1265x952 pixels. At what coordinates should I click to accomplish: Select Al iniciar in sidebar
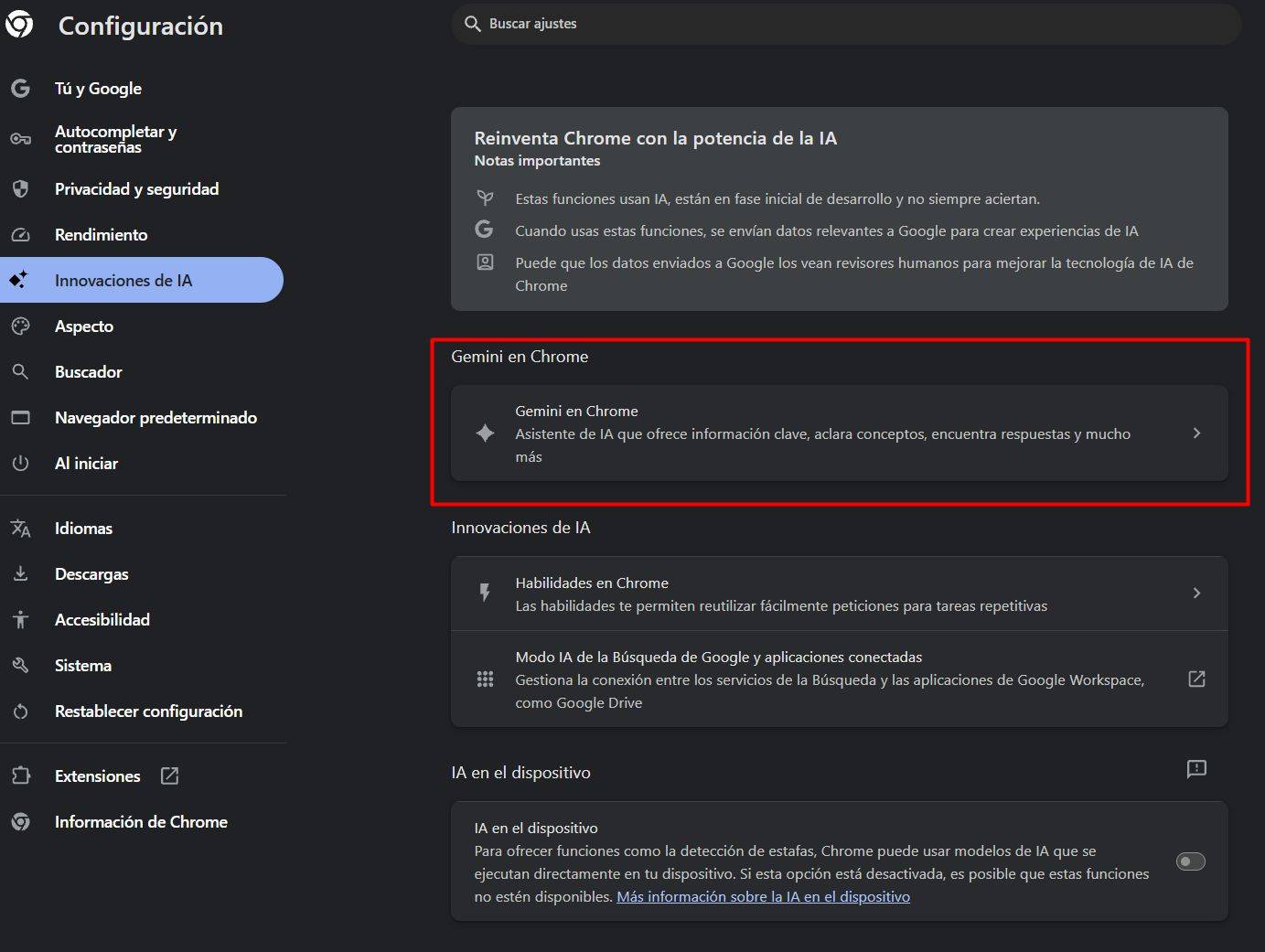click(x=142, y=464)
